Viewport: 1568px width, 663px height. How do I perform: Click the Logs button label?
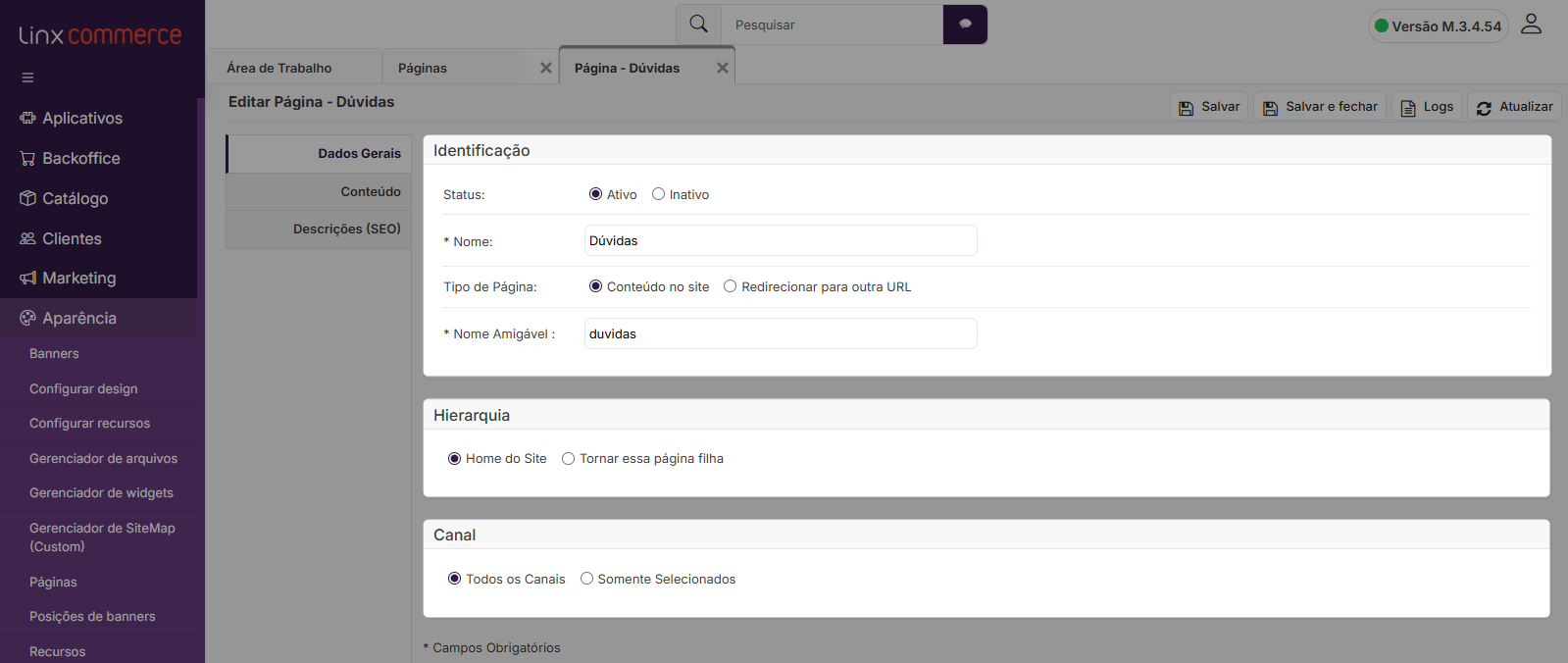click(1439, 107)
